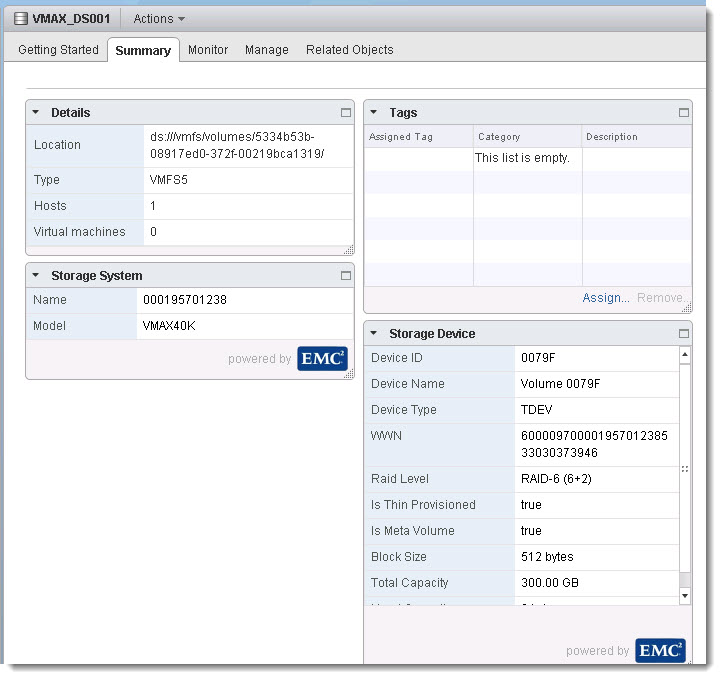Select the VMFS5 type value

169,180
